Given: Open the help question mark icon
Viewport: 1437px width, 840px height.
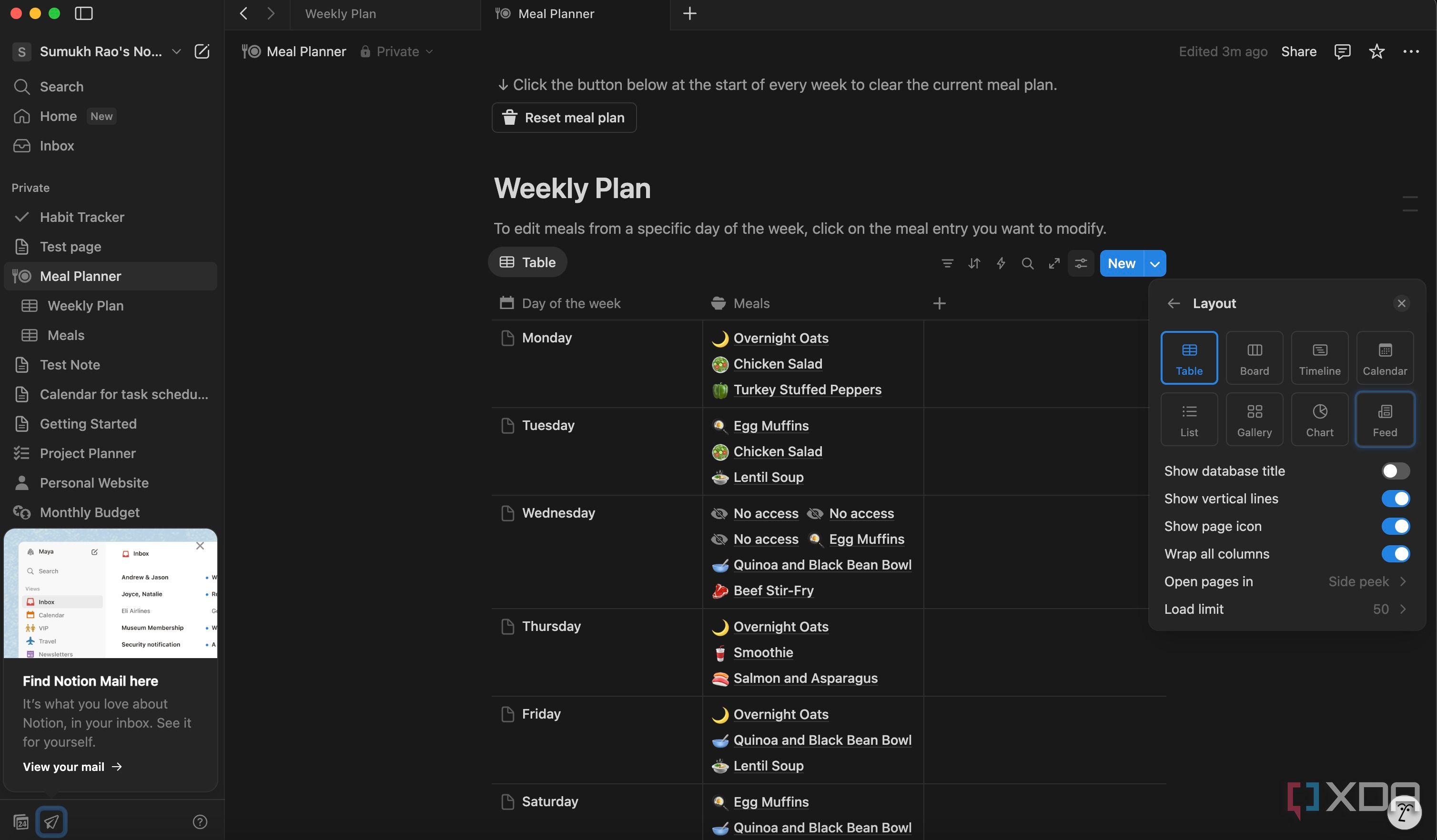Looking at the screenshot, I should [x=200, y=821].
